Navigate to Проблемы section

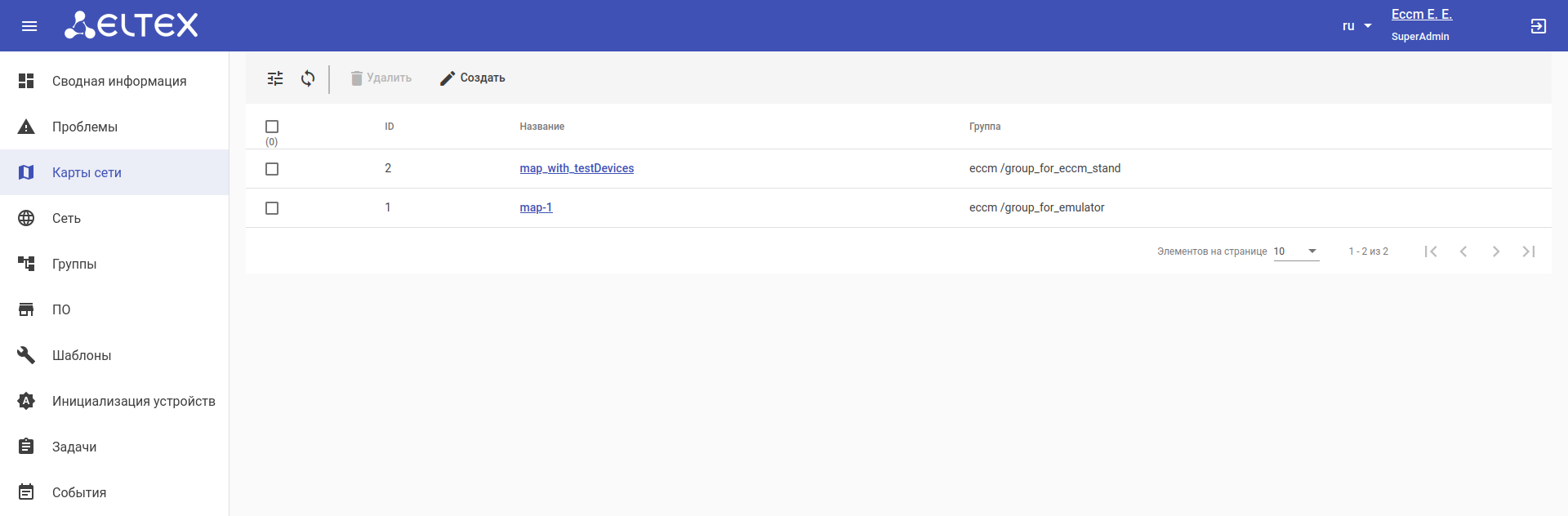point(85,127)
